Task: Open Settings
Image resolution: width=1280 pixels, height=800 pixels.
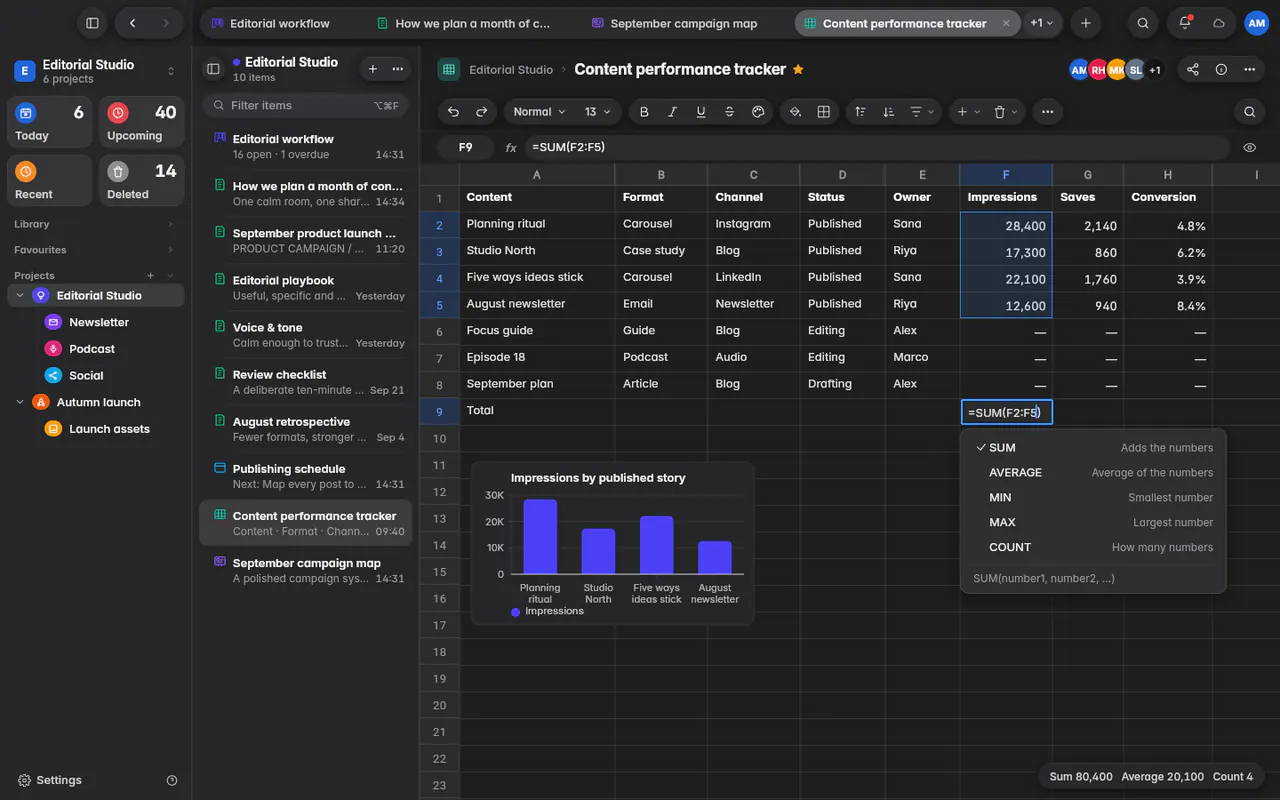Action: 49,780
